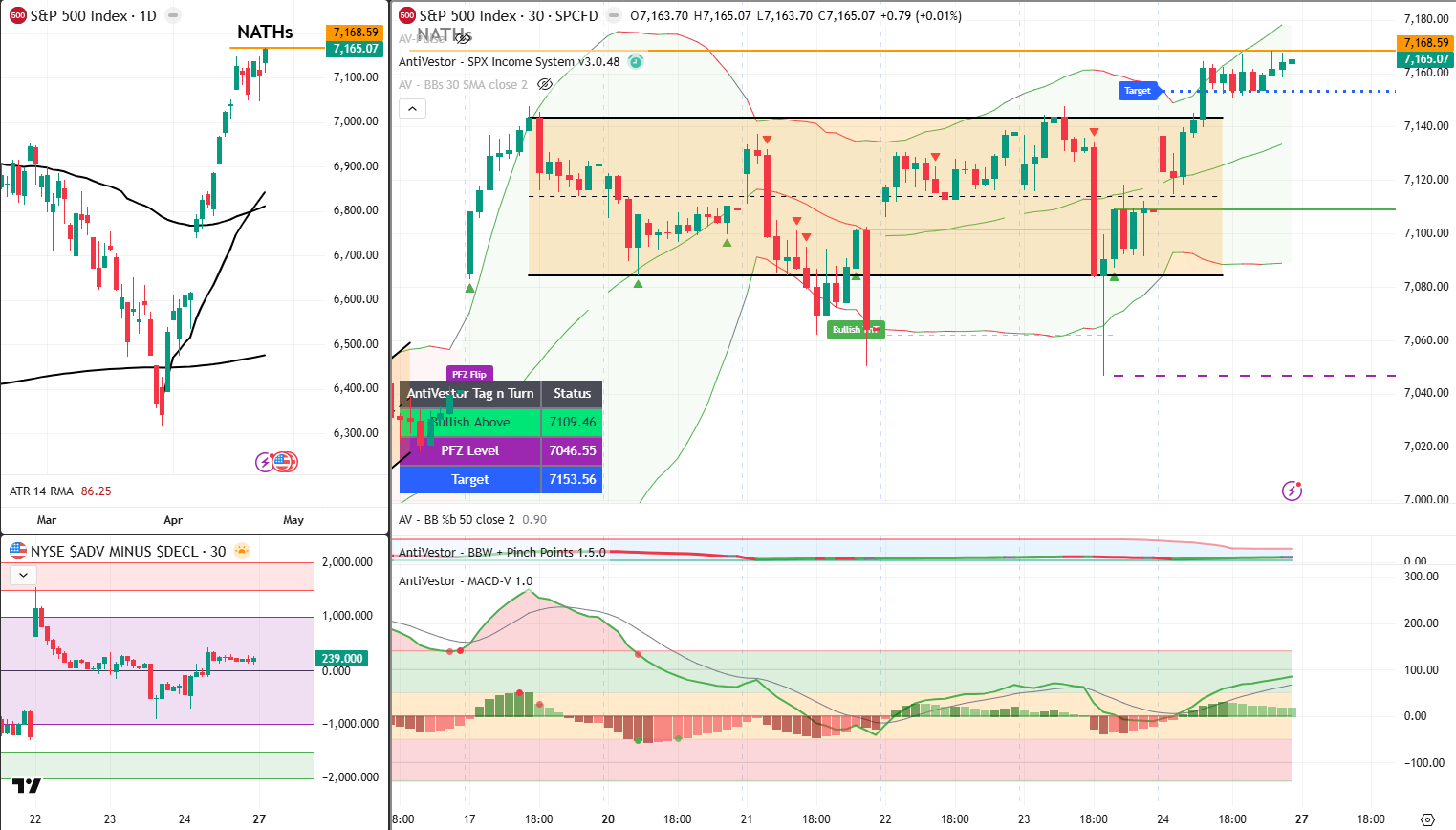1456x830 pixels.
Task: Open the dropdown chevron on the NYSE $ADV panel
Action: coord(22,575)
